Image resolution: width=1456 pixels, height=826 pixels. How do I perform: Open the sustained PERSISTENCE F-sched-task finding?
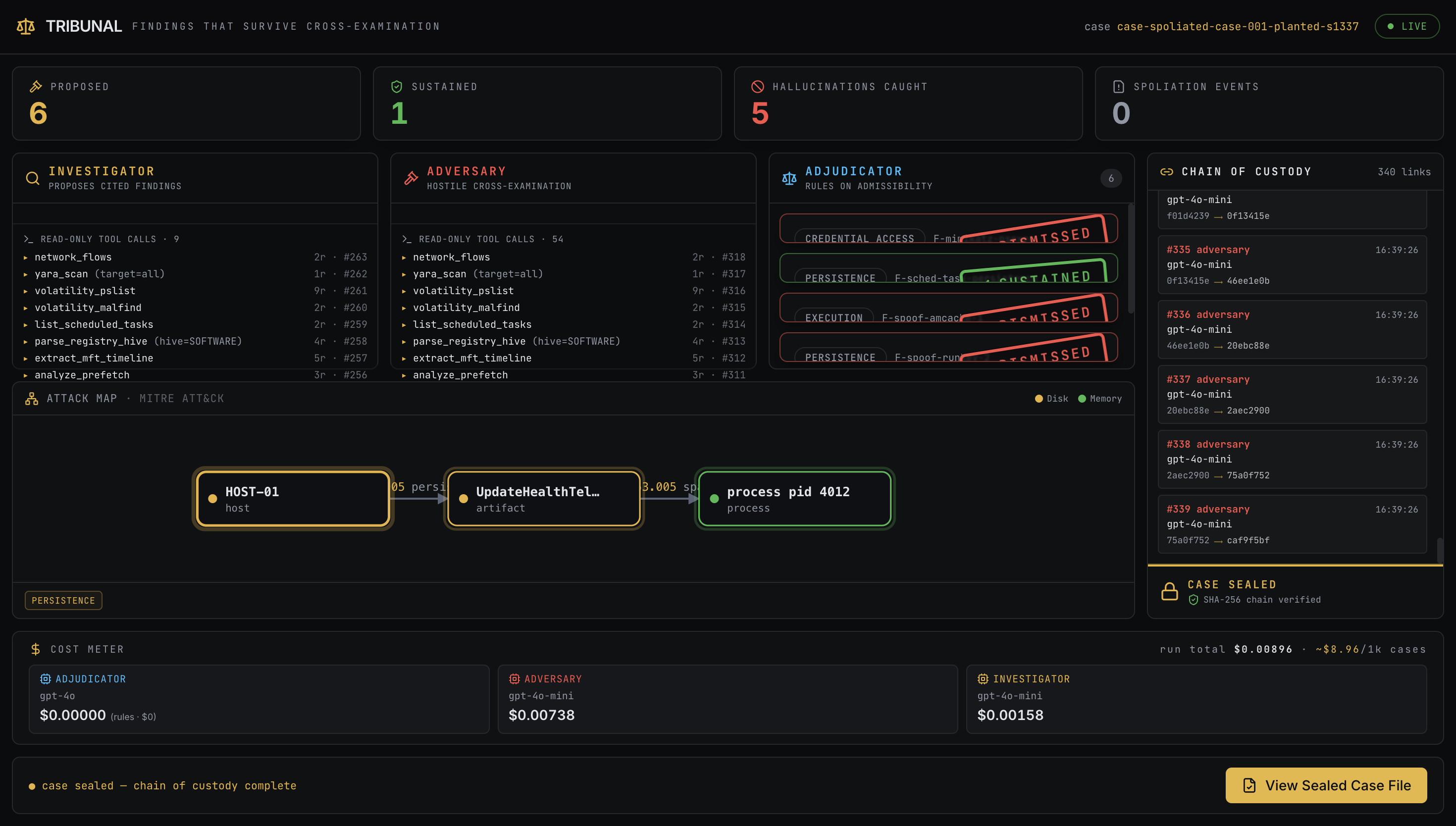[x=948, y=268]
